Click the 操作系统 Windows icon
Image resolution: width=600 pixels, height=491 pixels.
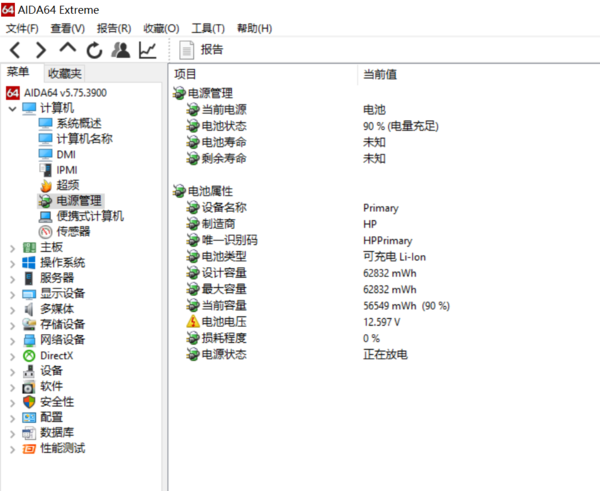pyautogui.click(x=29, y=263)
